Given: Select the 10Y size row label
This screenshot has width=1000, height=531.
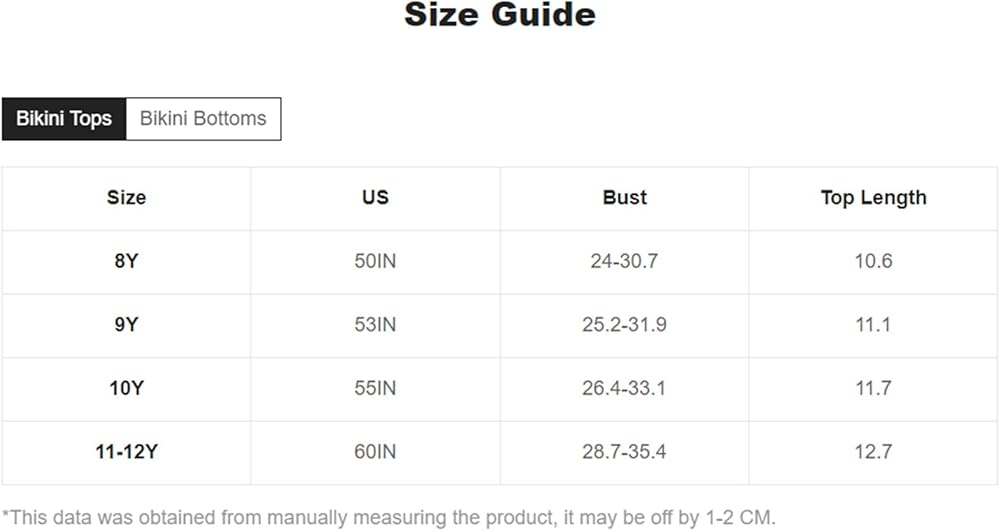Looking at the screenshot, I should point(126,388).
